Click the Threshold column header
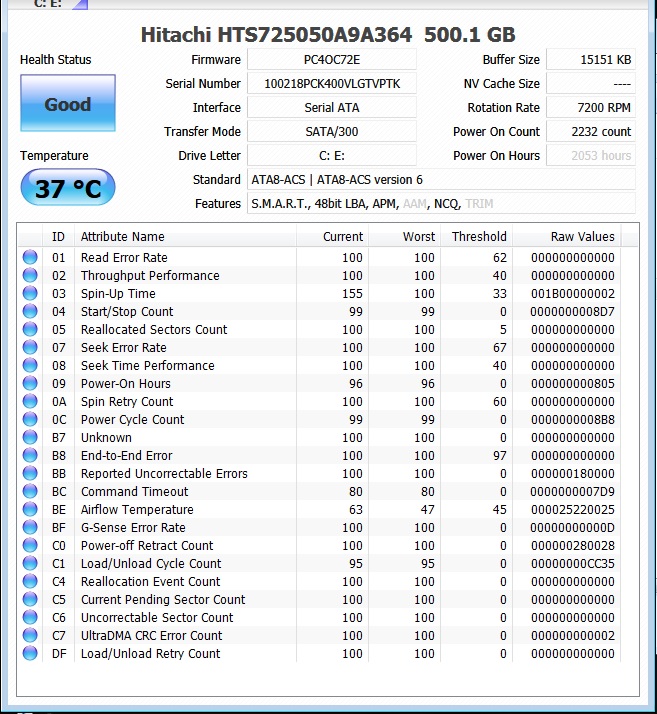Viewport: 657px width, 714px height. [x=476, y=236]
